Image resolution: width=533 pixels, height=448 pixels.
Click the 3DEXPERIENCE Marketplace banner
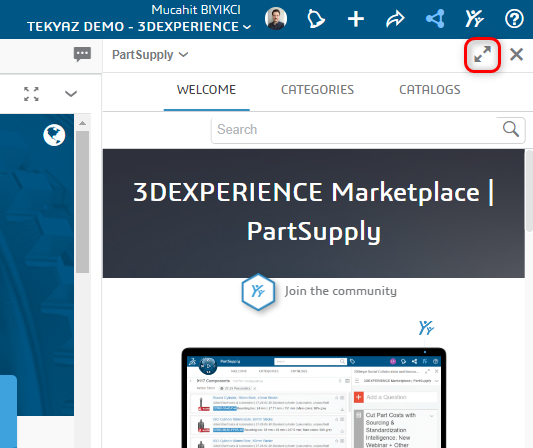[x=314, y=213]
